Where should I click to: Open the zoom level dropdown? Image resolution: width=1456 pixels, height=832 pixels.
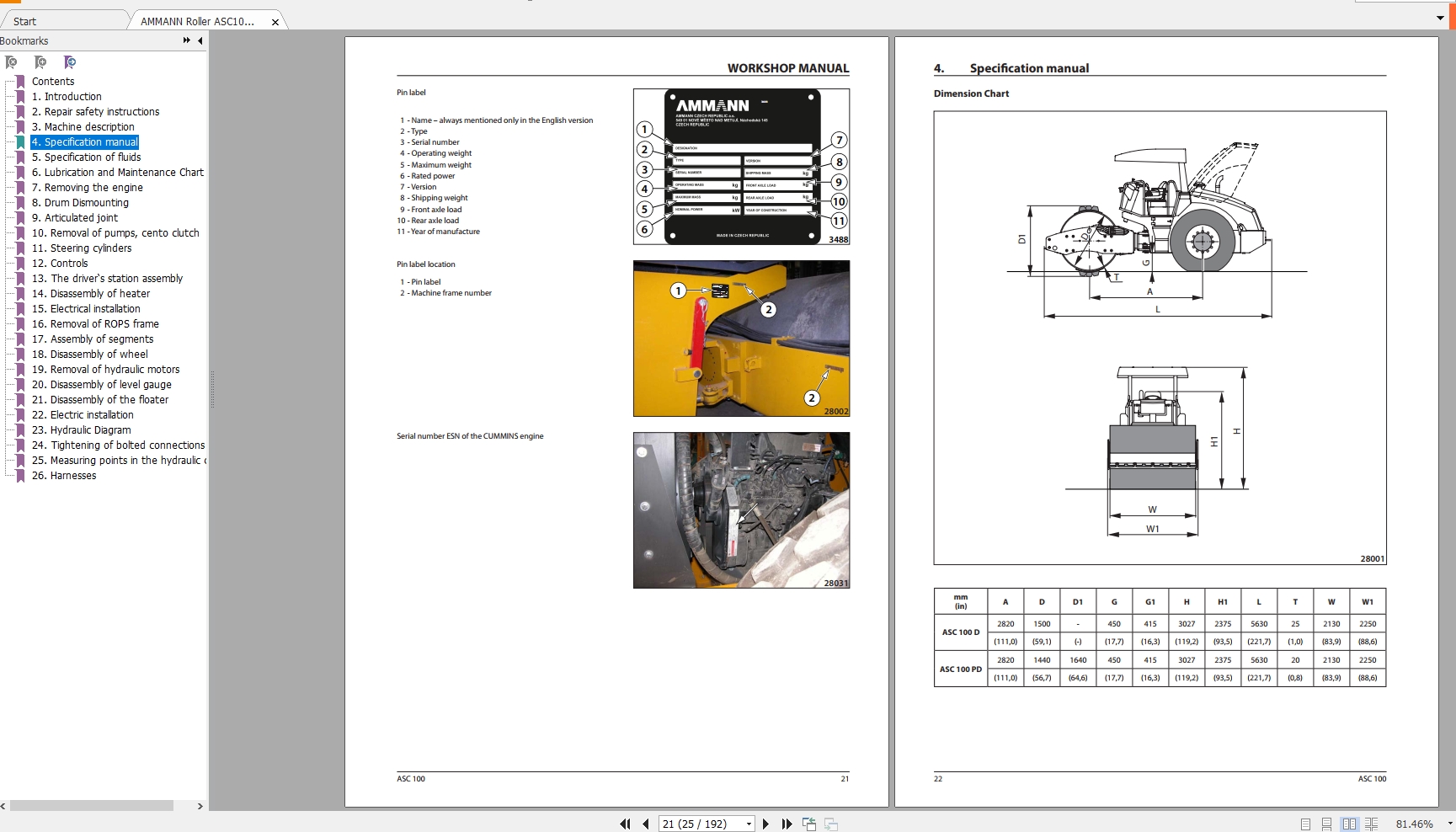(x=1449, y=824)
